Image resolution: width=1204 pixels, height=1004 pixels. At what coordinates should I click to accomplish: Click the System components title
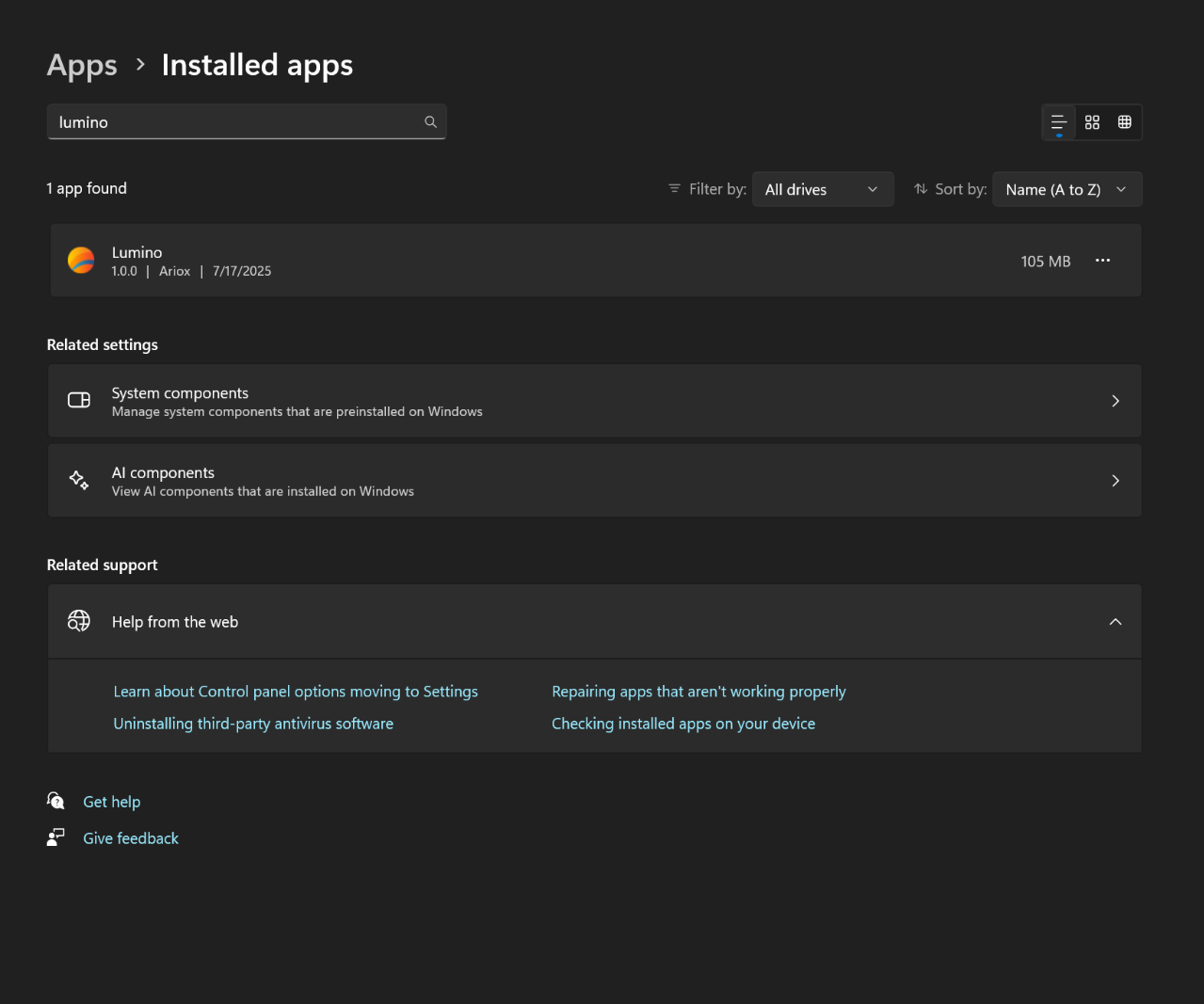(x=180, y=393)
